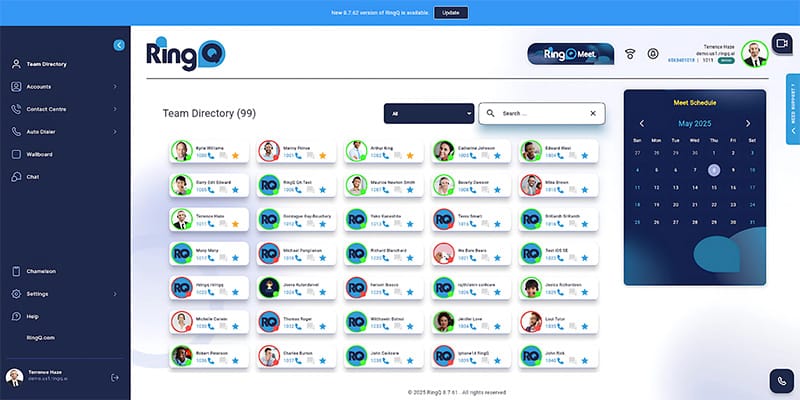800x400 pixels.
Task: Favorite John Rick with the star
Action: [585, 361]
